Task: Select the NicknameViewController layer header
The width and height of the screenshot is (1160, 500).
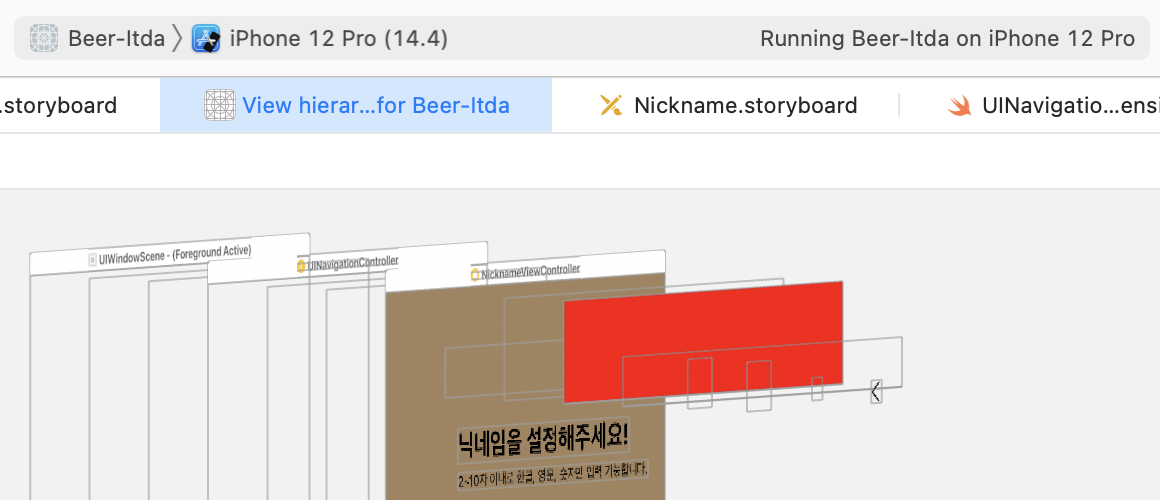Action: [x=525, y=271]
